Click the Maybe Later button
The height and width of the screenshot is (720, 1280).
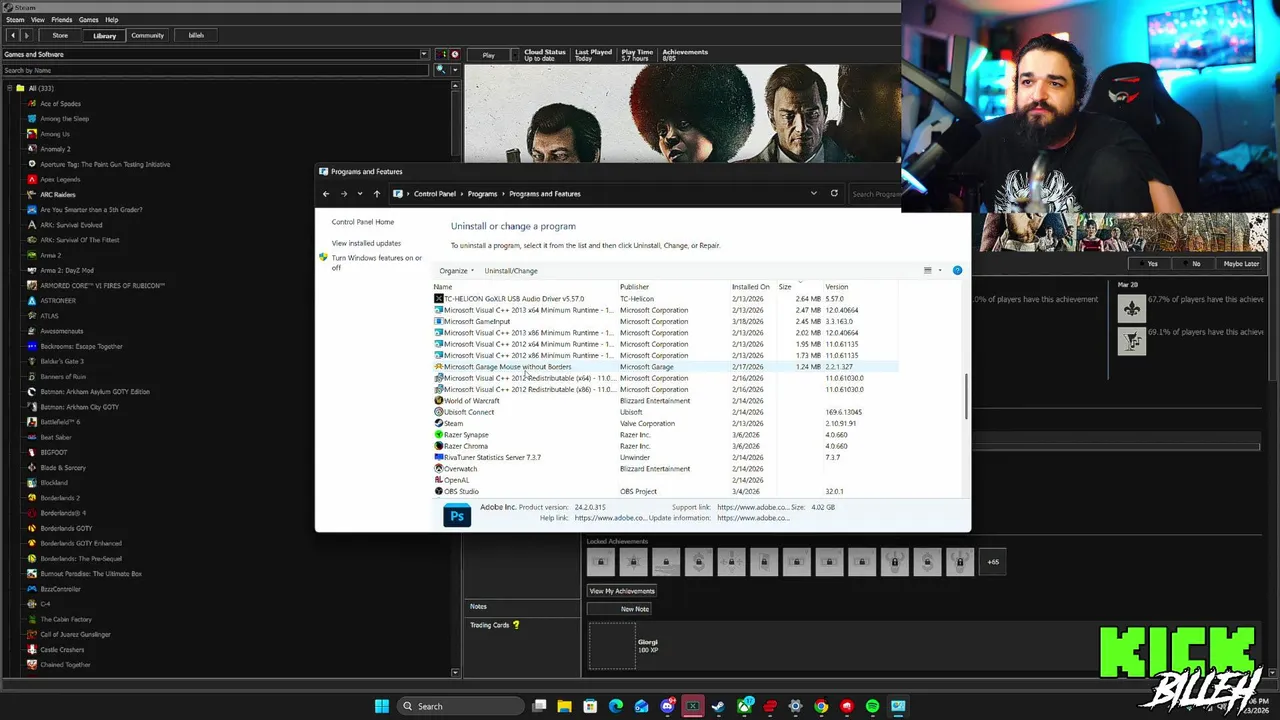[1241, 264]
